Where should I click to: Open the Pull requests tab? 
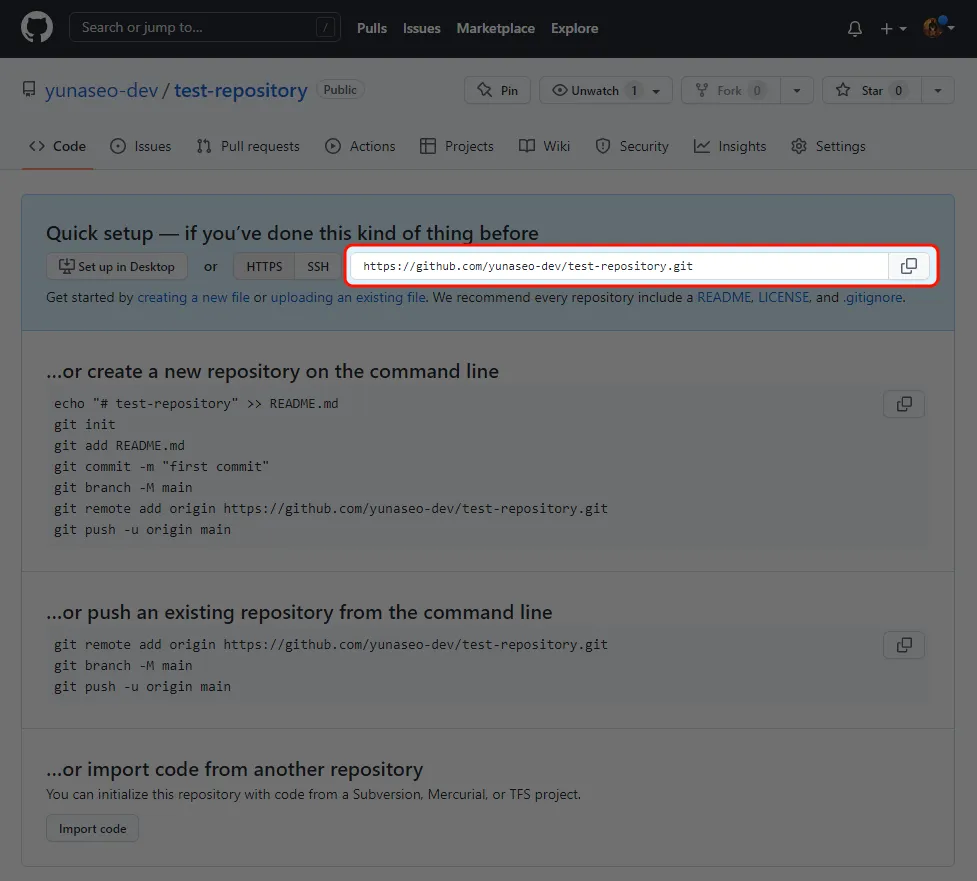tap(248, 146)
